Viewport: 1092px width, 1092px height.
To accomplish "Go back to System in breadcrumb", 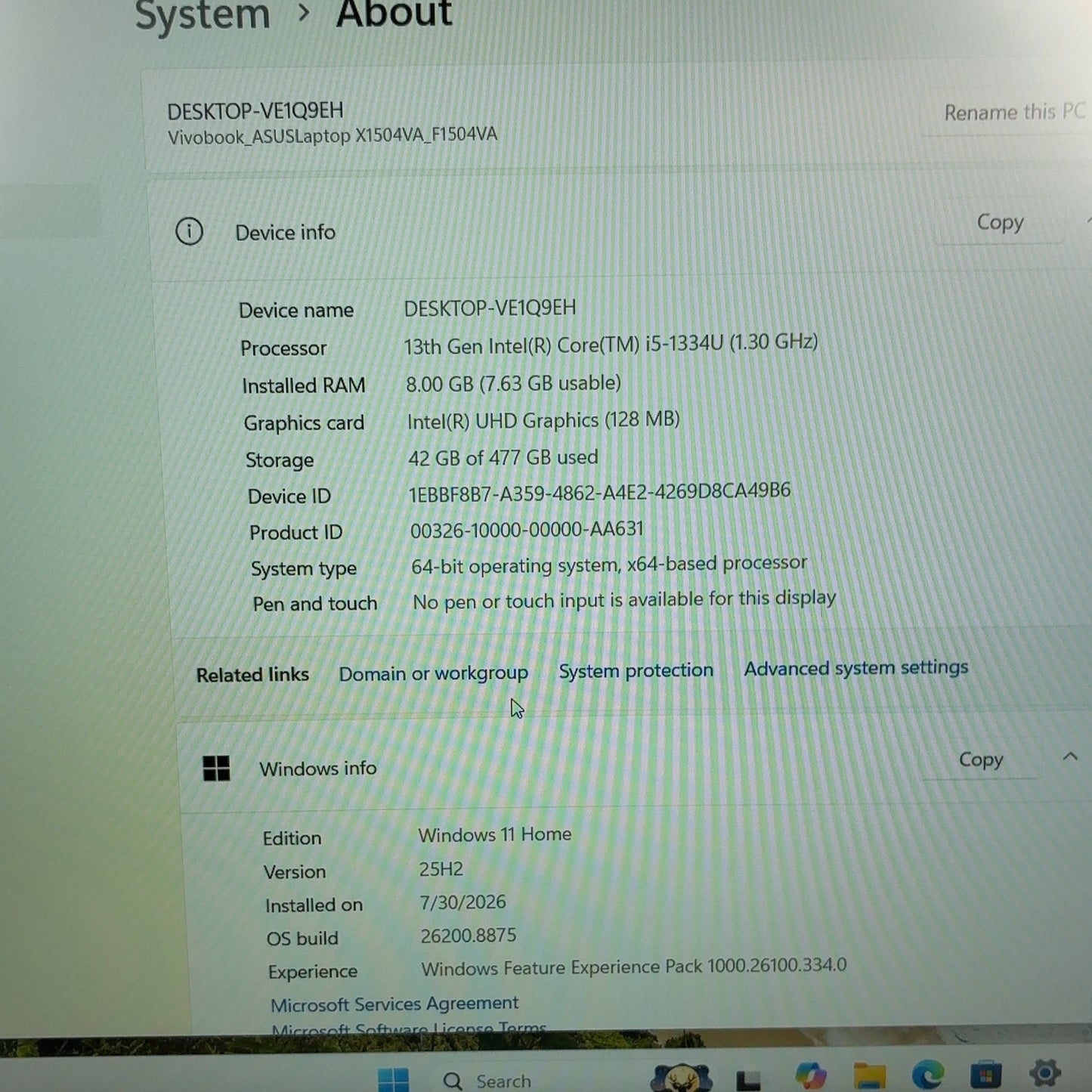I will pyautogui.click(x=203, y=16).
